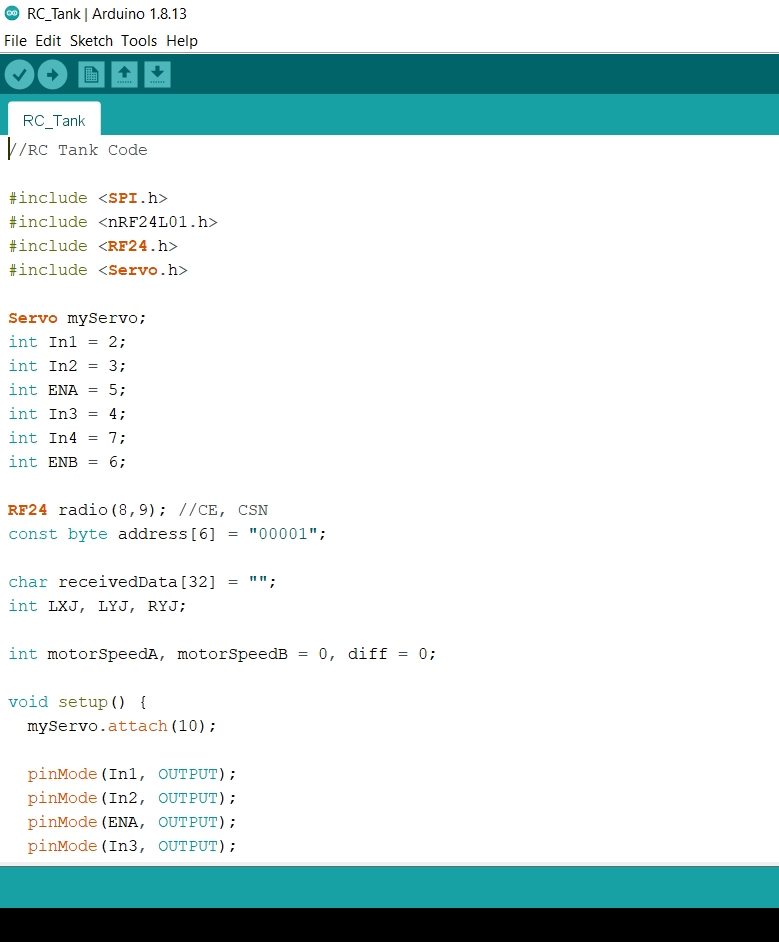779x942 pixels.
Task: Upload the sketch with the arrow button
Action: pos(52,74)
